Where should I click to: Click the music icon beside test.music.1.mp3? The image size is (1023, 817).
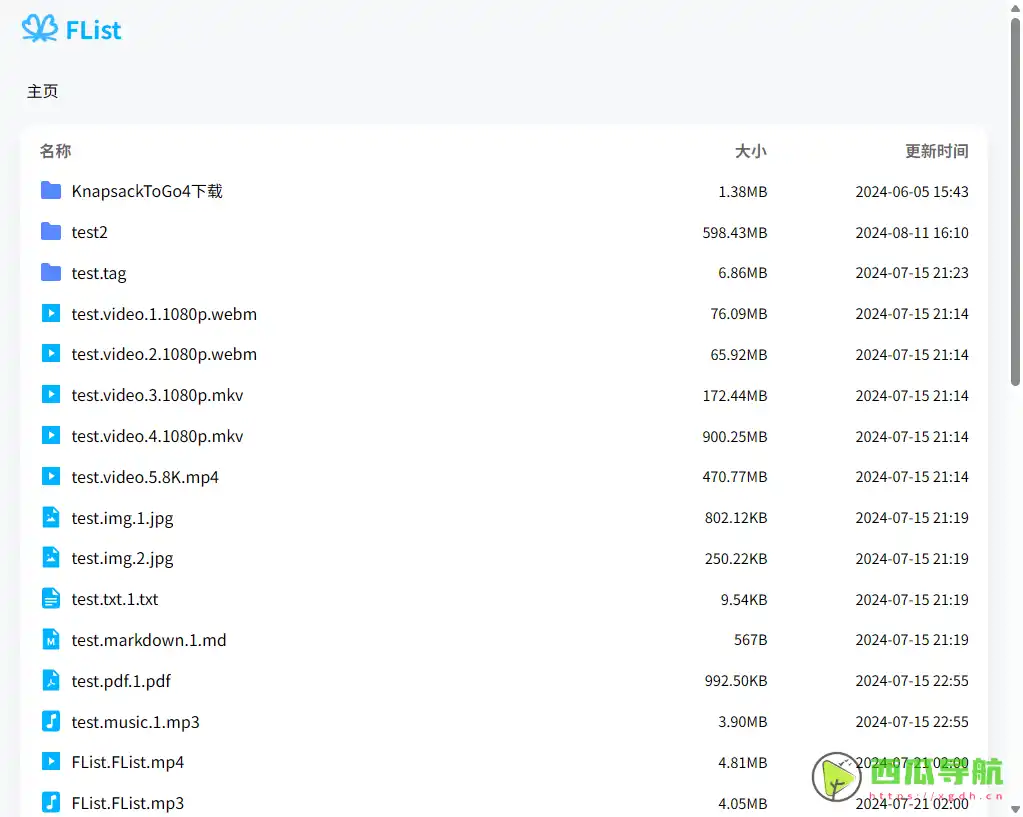point(51,721)
